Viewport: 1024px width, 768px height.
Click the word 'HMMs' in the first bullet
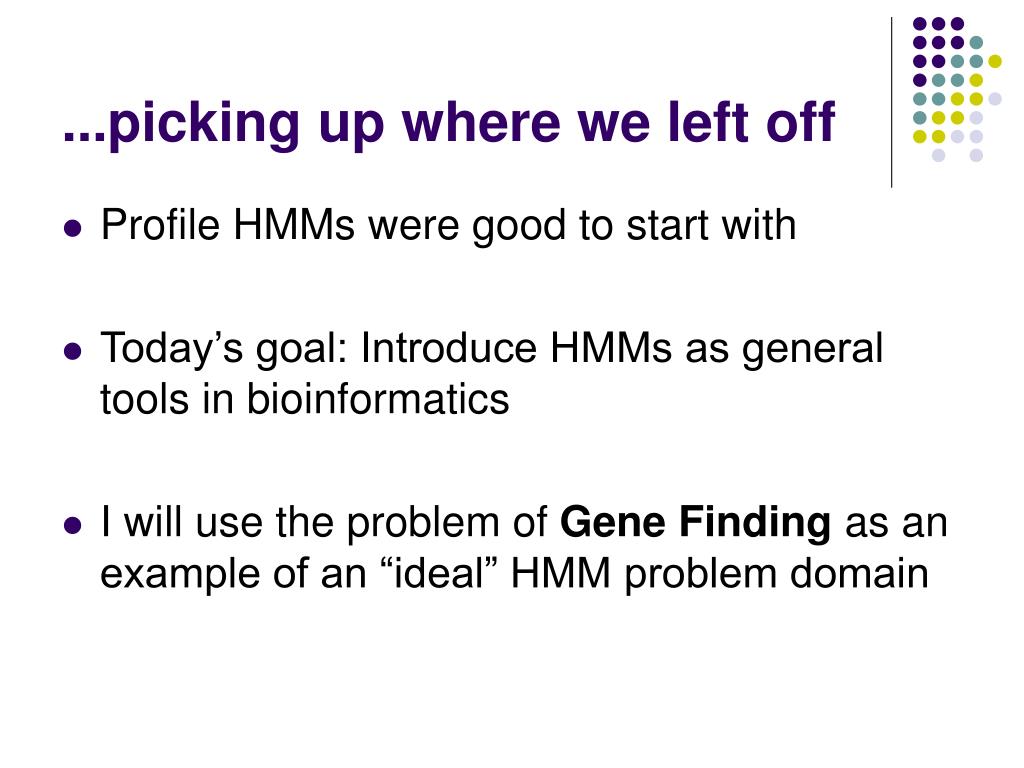click(294, 225)
